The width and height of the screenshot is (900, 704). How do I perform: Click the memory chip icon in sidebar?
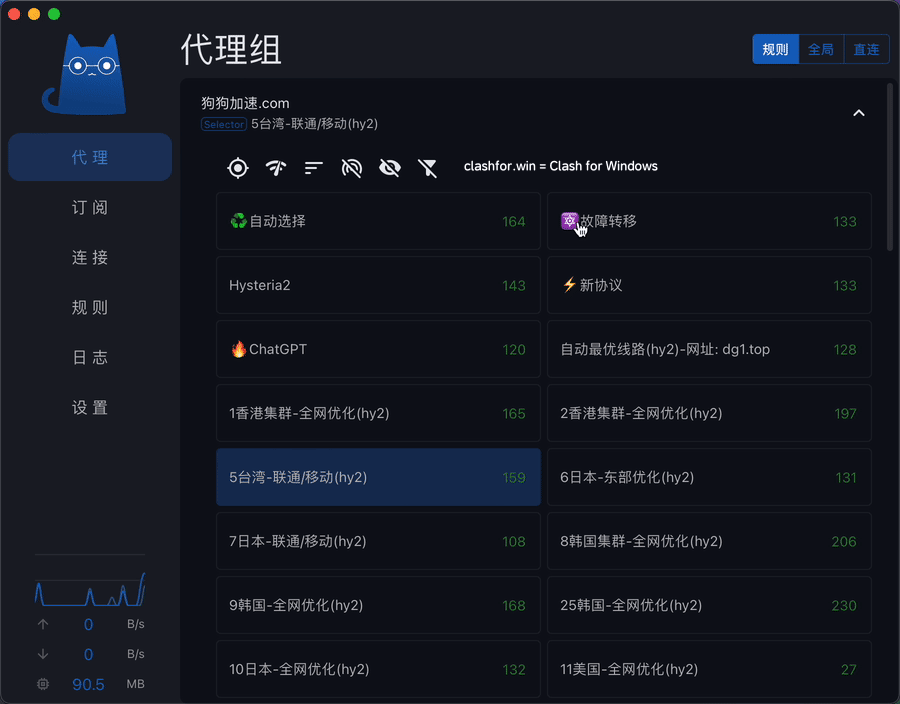43,684
